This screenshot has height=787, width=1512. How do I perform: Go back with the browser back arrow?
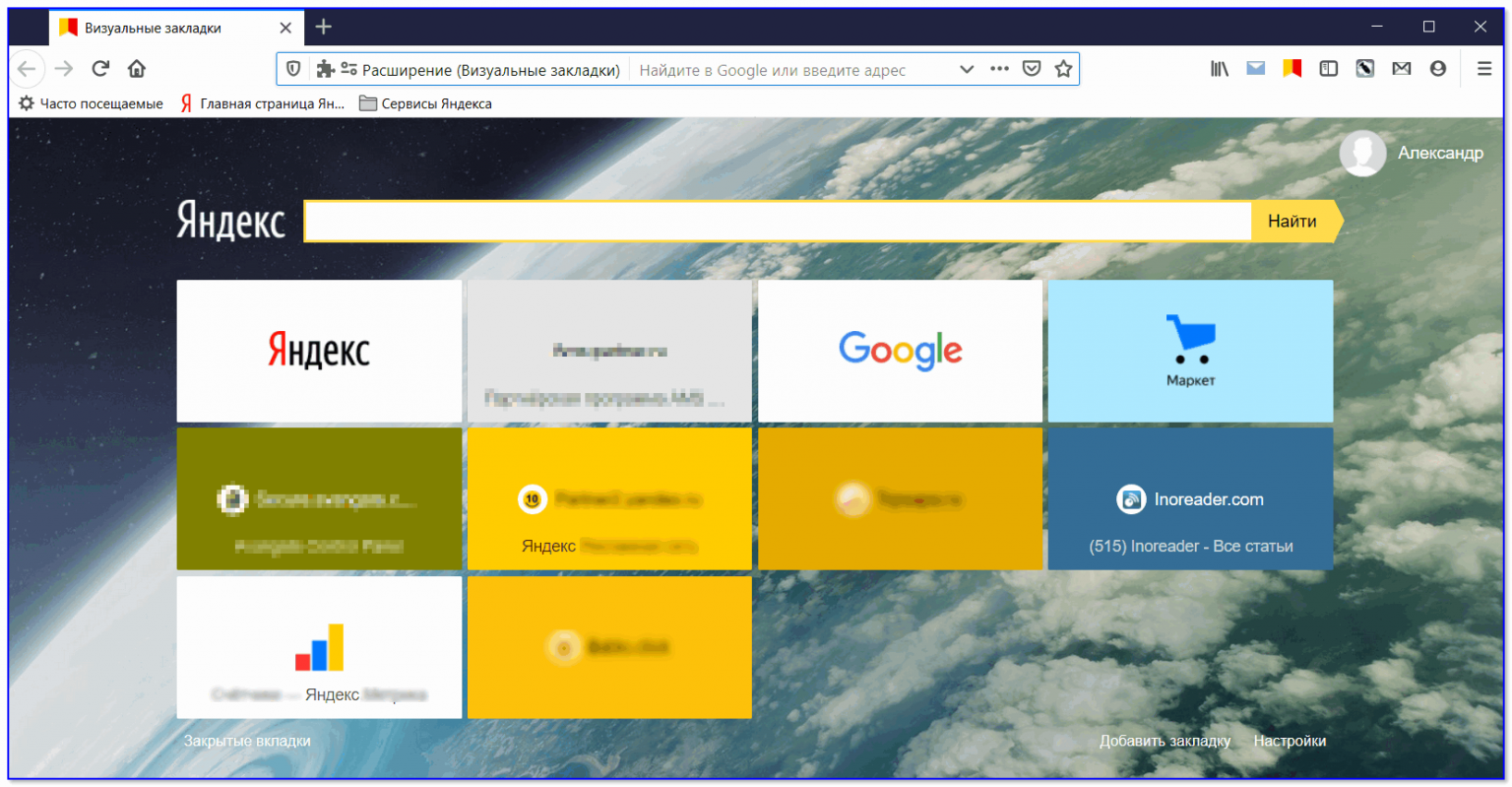pyautogui.click(x=27, y=69)
